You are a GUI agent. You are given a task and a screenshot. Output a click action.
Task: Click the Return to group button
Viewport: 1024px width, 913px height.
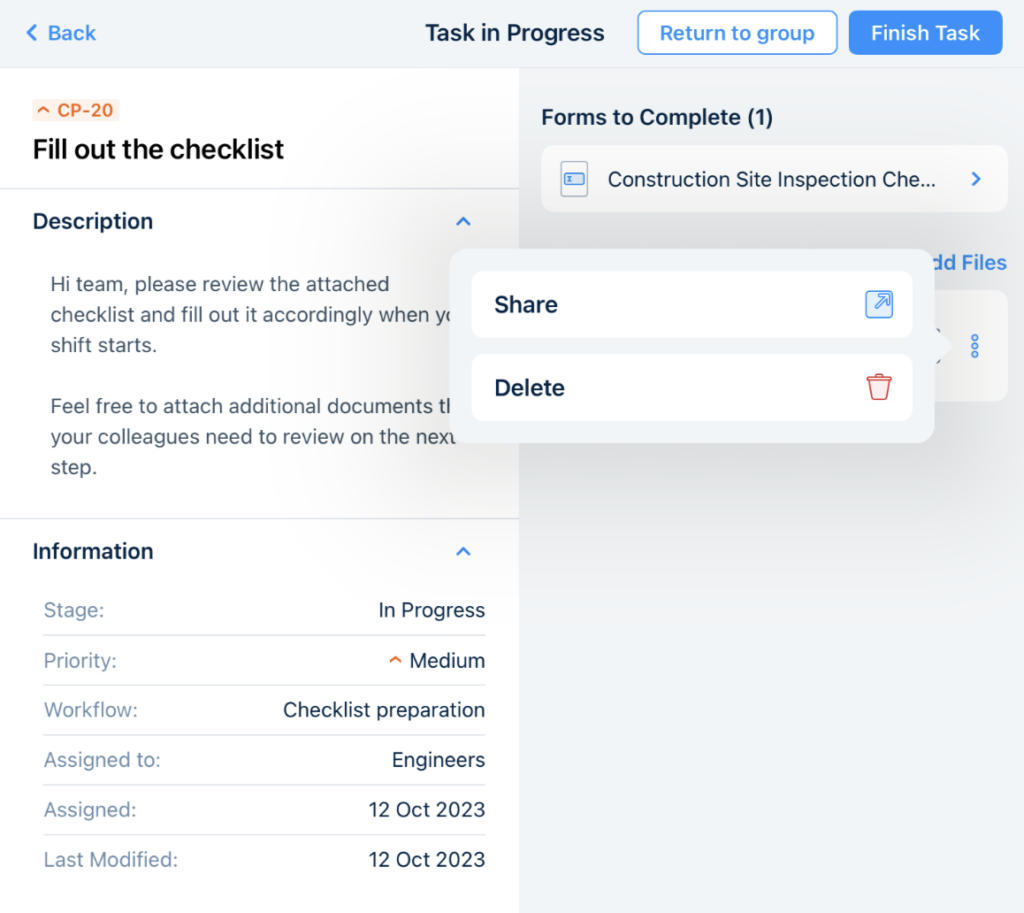[736, 33]
